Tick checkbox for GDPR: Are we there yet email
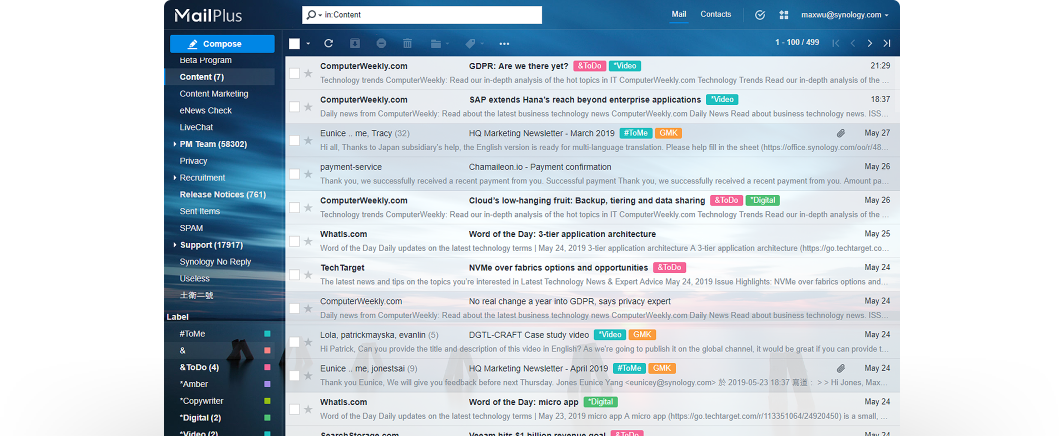Viewport: 1059px width, 436px height. tap(294, 73)
